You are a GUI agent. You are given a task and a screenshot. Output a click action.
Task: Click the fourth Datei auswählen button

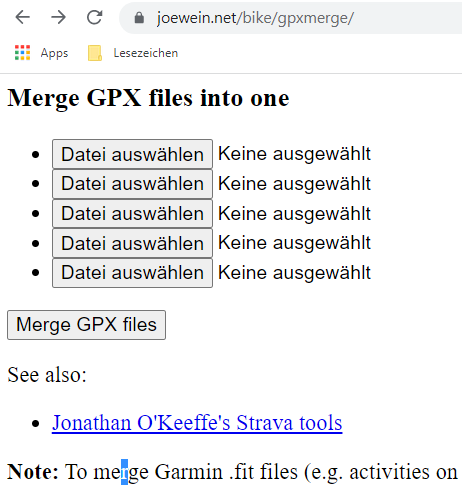132,243
